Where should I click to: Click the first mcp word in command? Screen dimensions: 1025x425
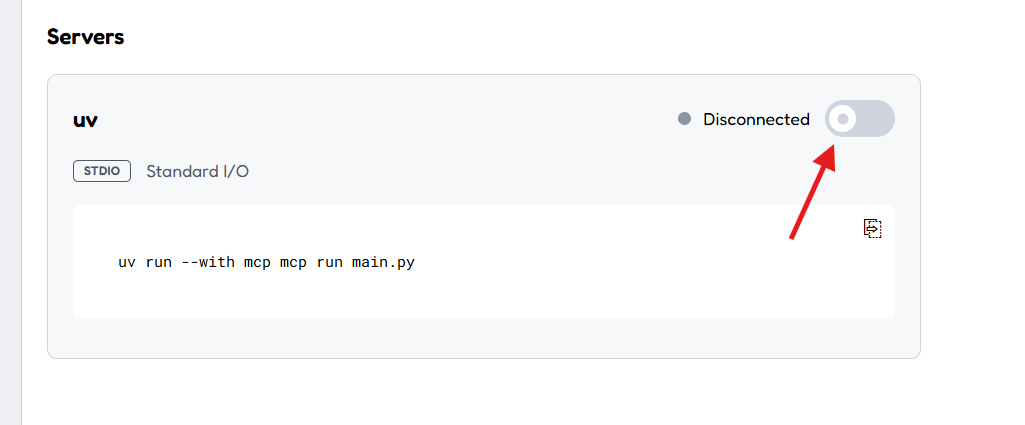(258, 264)
